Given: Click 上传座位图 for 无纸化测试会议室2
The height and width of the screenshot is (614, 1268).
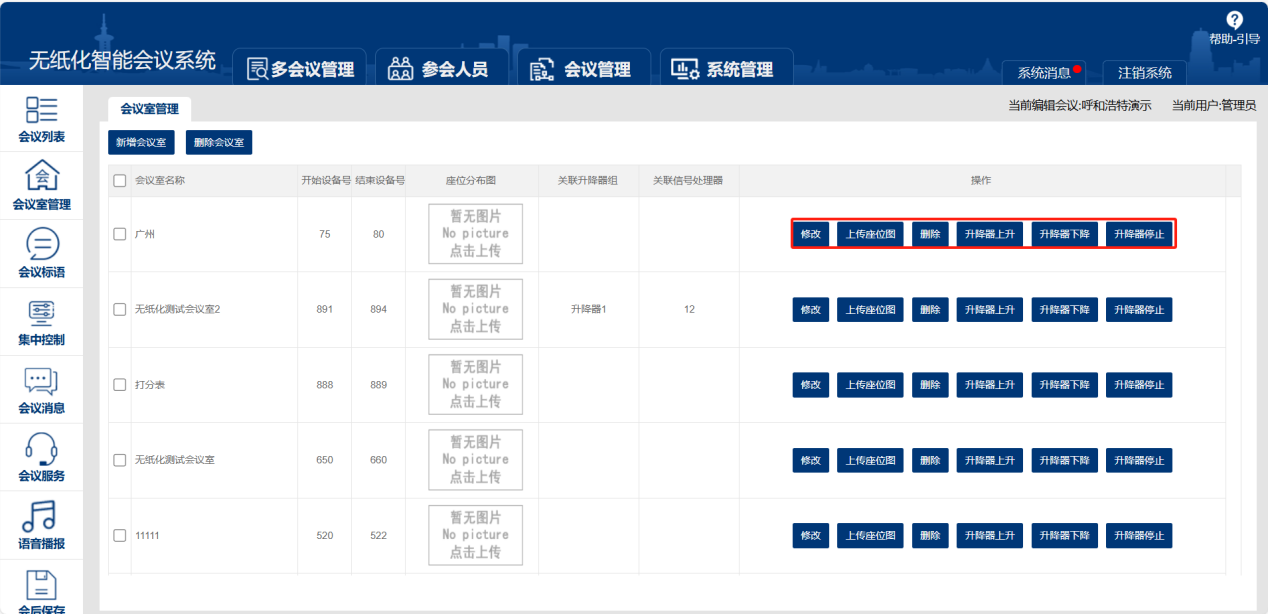Looking at the screenshot, I should coord(870,310).
